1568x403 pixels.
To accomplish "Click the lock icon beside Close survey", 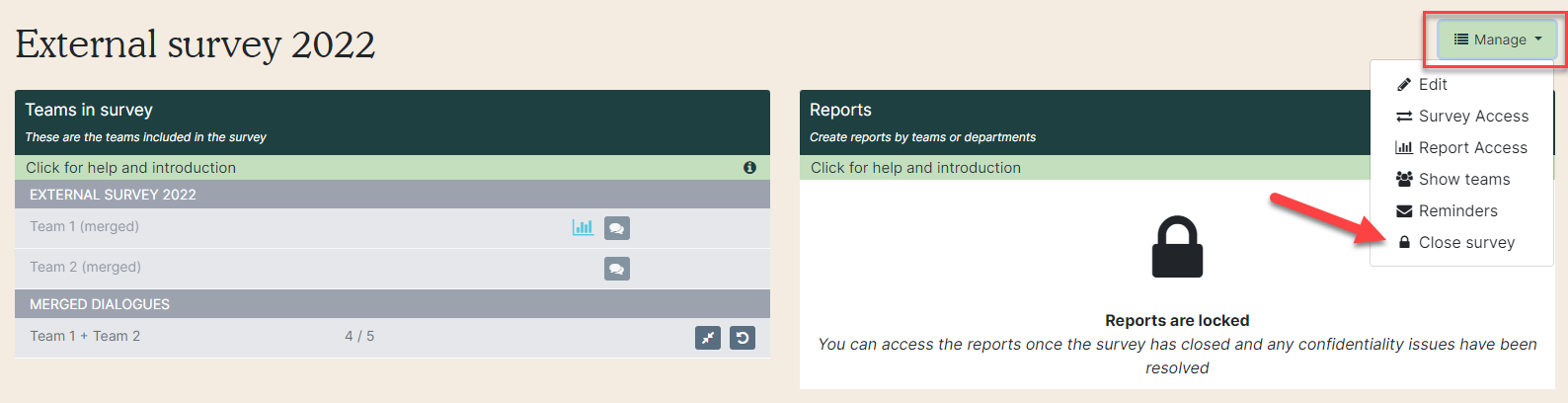I will [x=1404, y=243].
